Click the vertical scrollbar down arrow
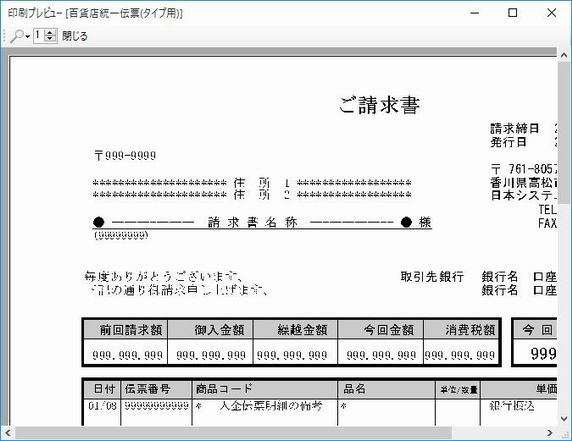The width and height of the screenshot is (572, 441). [564, 418]
